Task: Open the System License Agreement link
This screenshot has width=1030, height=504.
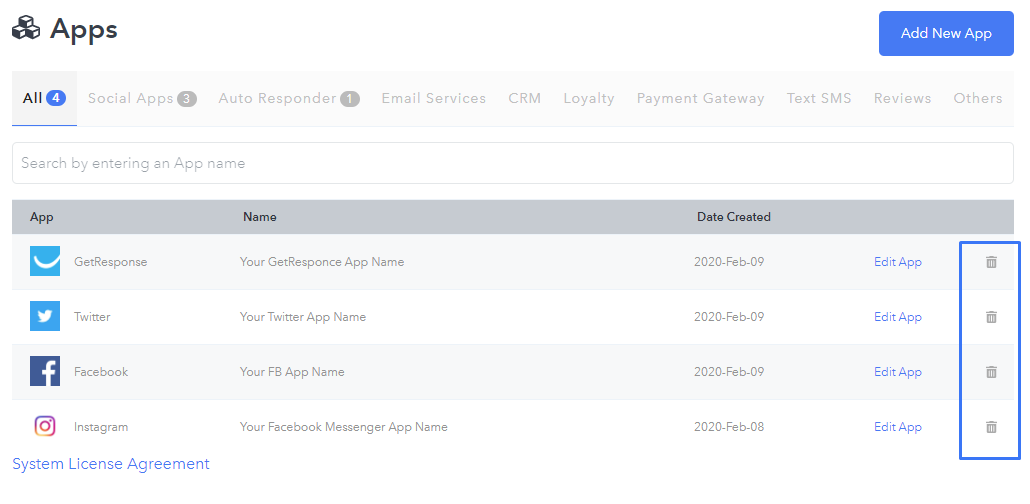Action: [111, 464]
